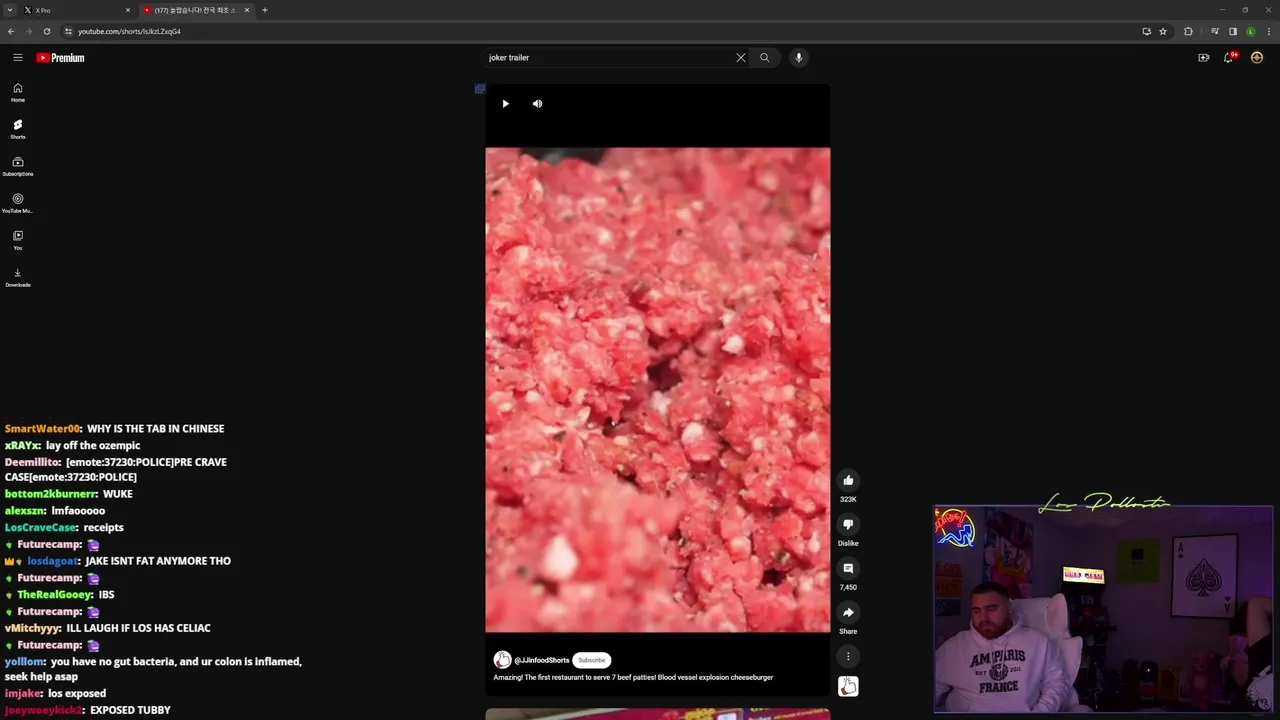Open more options three-dot menu on Short
The image size is (1280, 720).
tap(848, 657)
